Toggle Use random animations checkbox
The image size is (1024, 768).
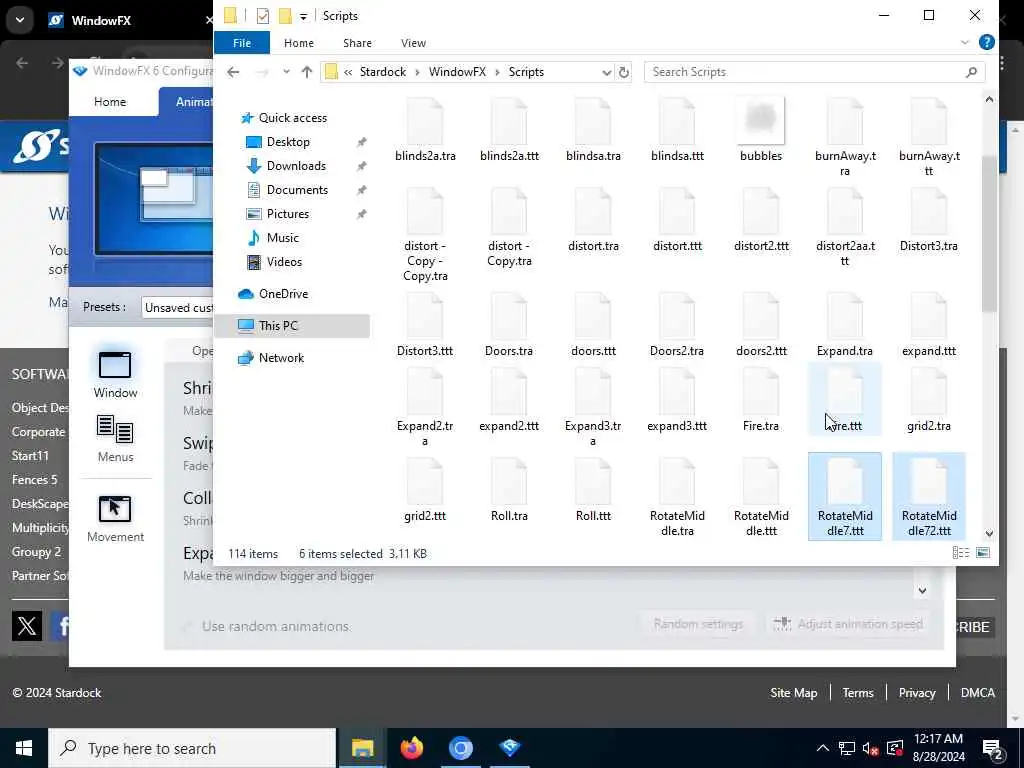tap(187, 626)
